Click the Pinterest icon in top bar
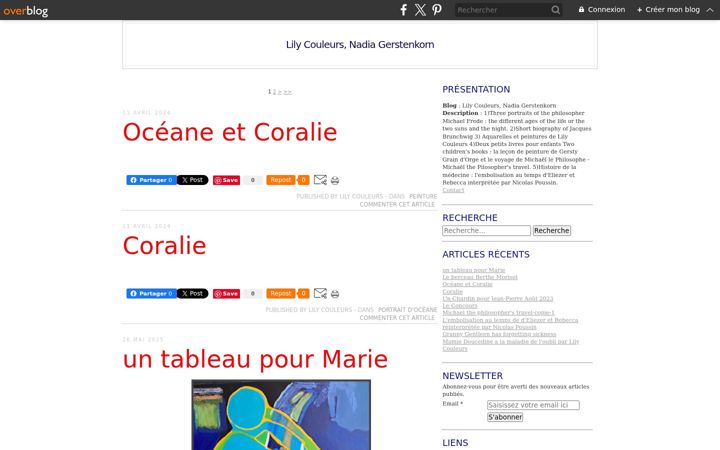The image size is (720, 450). coord(437,10)
